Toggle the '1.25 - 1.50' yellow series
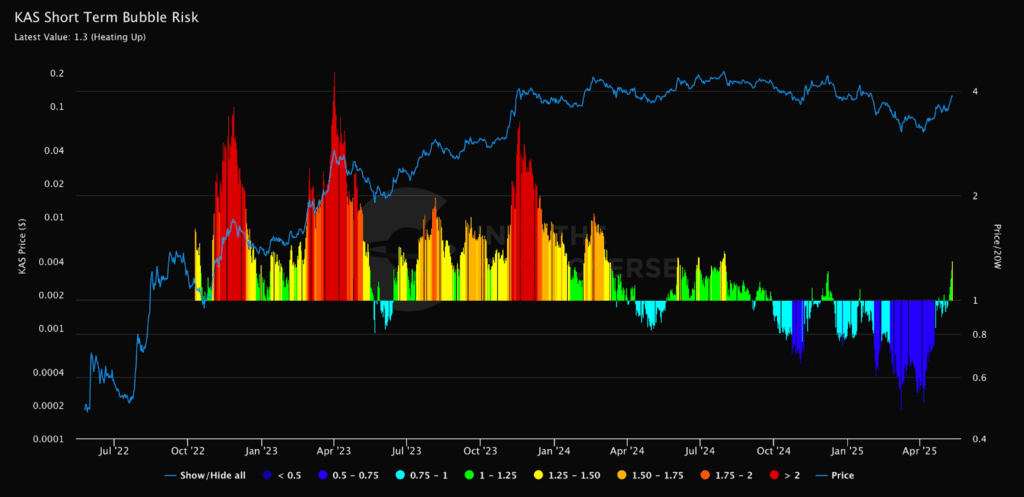 click(x=567, y=475)
